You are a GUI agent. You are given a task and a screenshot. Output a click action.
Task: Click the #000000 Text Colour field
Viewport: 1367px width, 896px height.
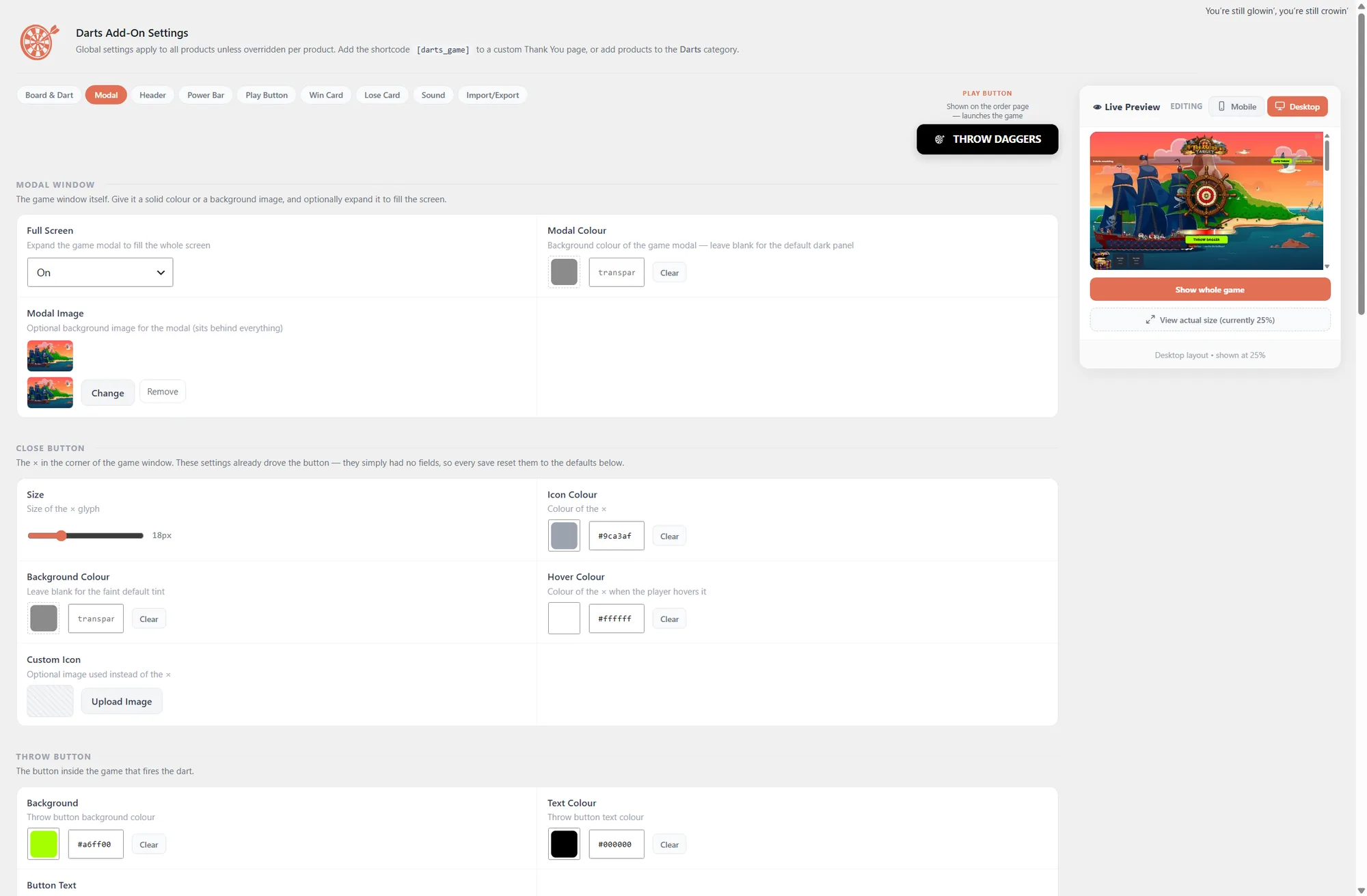(x=617, y=845)
